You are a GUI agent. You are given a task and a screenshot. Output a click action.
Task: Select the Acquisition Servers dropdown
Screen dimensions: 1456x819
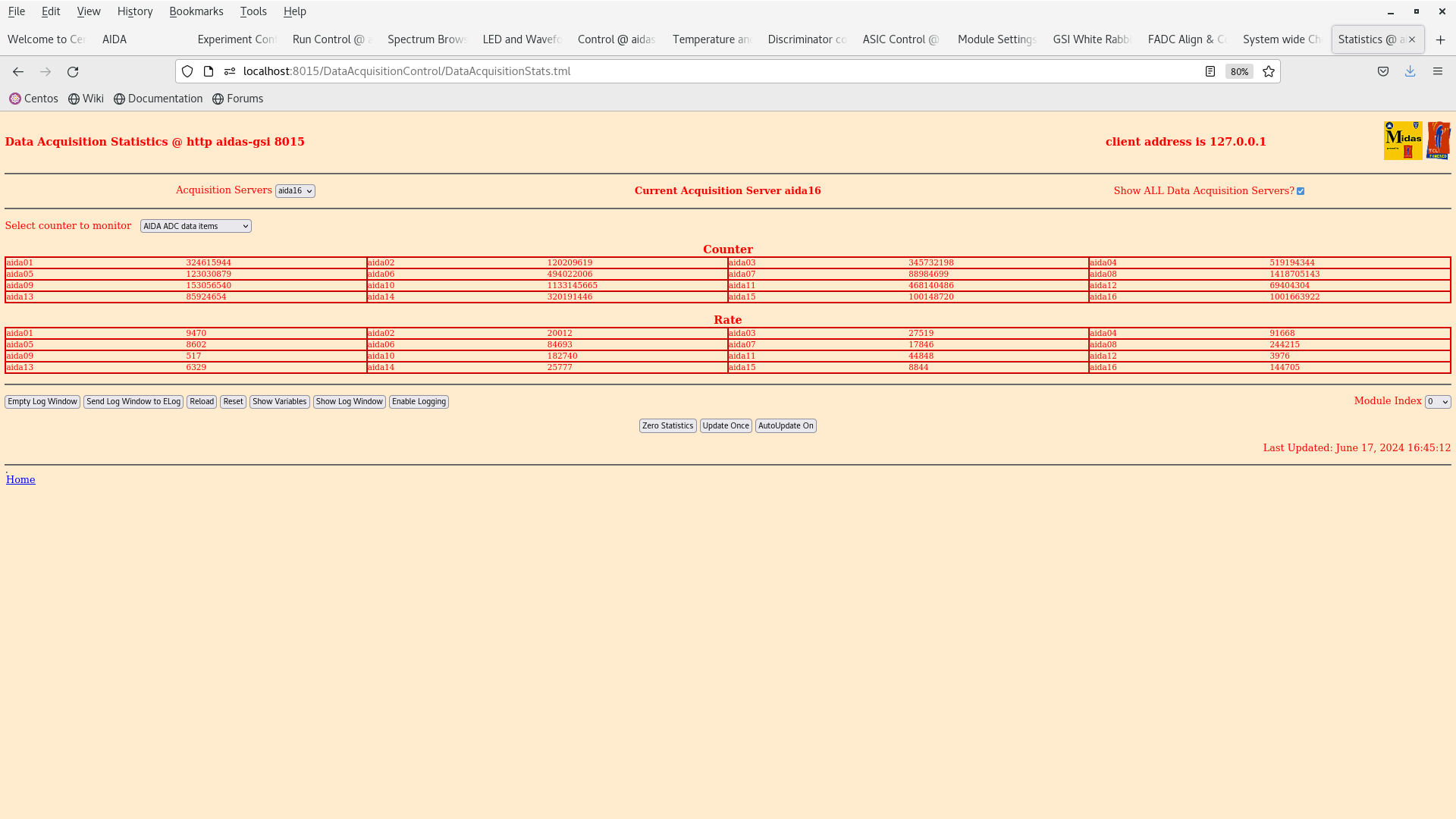(295, 191)
